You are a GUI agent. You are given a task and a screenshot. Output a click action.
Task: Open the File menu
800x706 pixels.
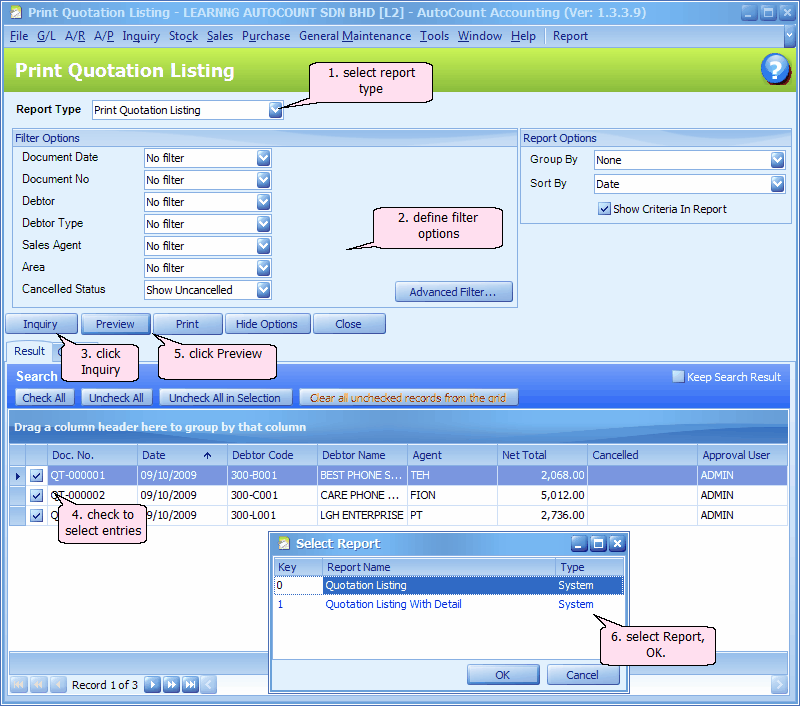point(19,36)
